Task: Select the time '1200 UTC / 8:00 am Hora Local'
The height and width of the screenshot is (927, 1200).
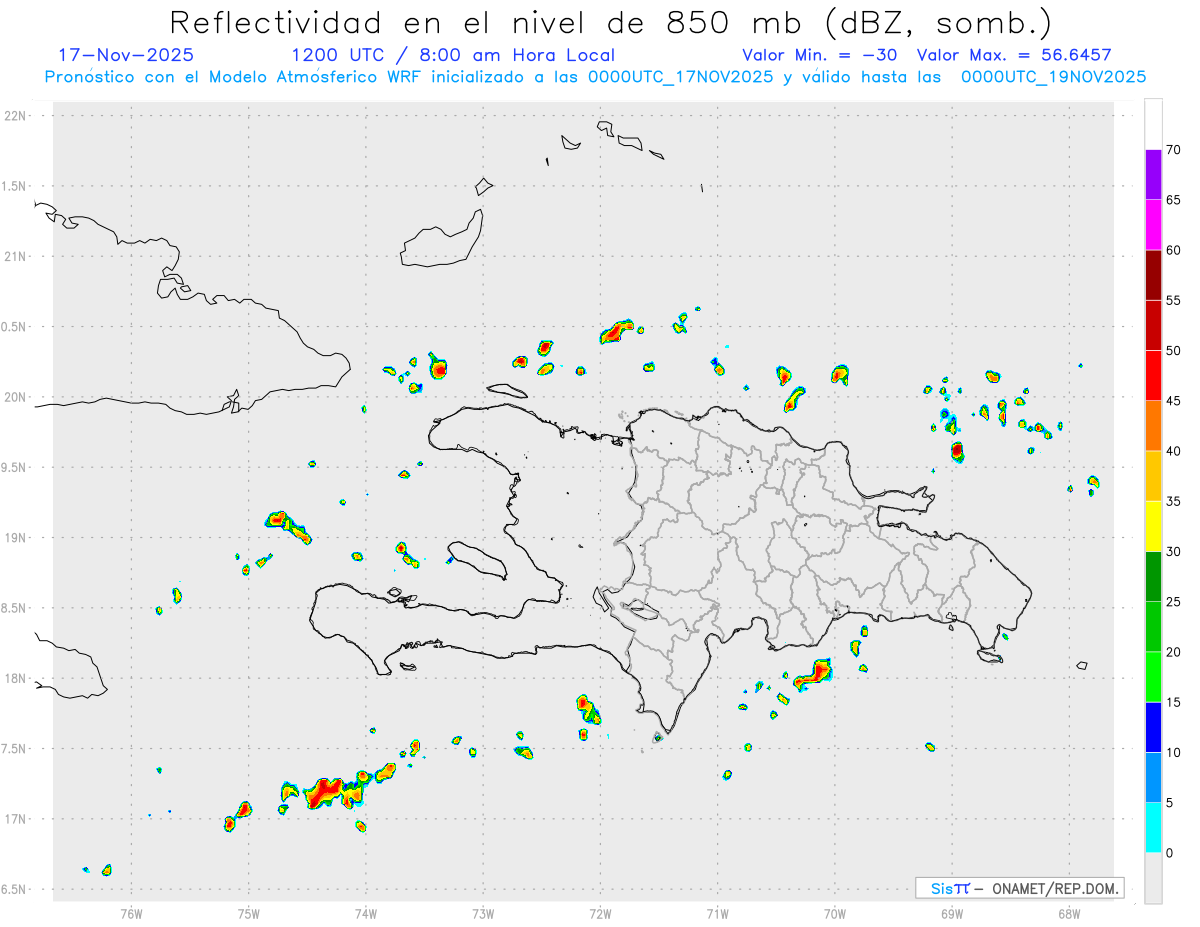Action: point(453,55)
